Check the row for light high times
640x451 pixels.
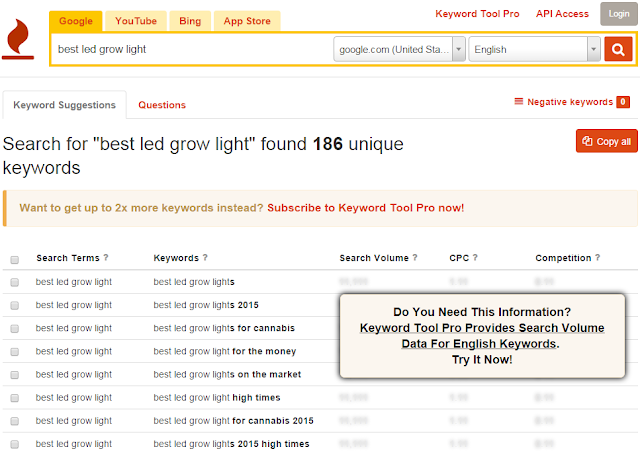tap(15, 398)
